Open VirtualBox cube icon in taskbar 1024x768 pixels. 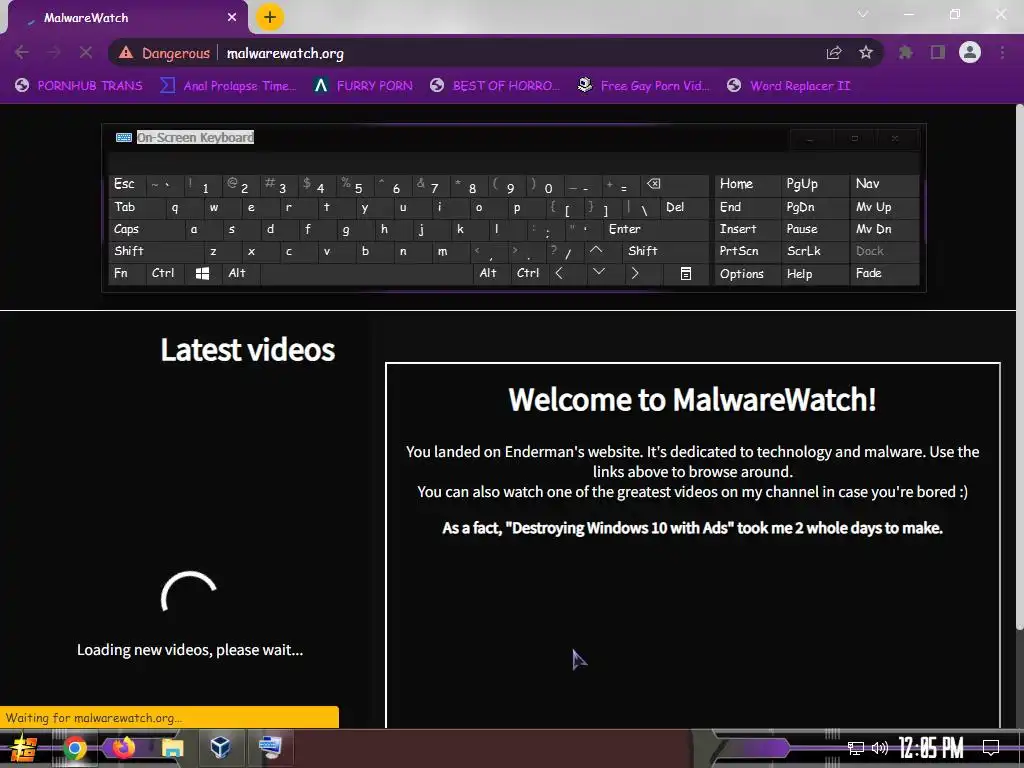221,747
